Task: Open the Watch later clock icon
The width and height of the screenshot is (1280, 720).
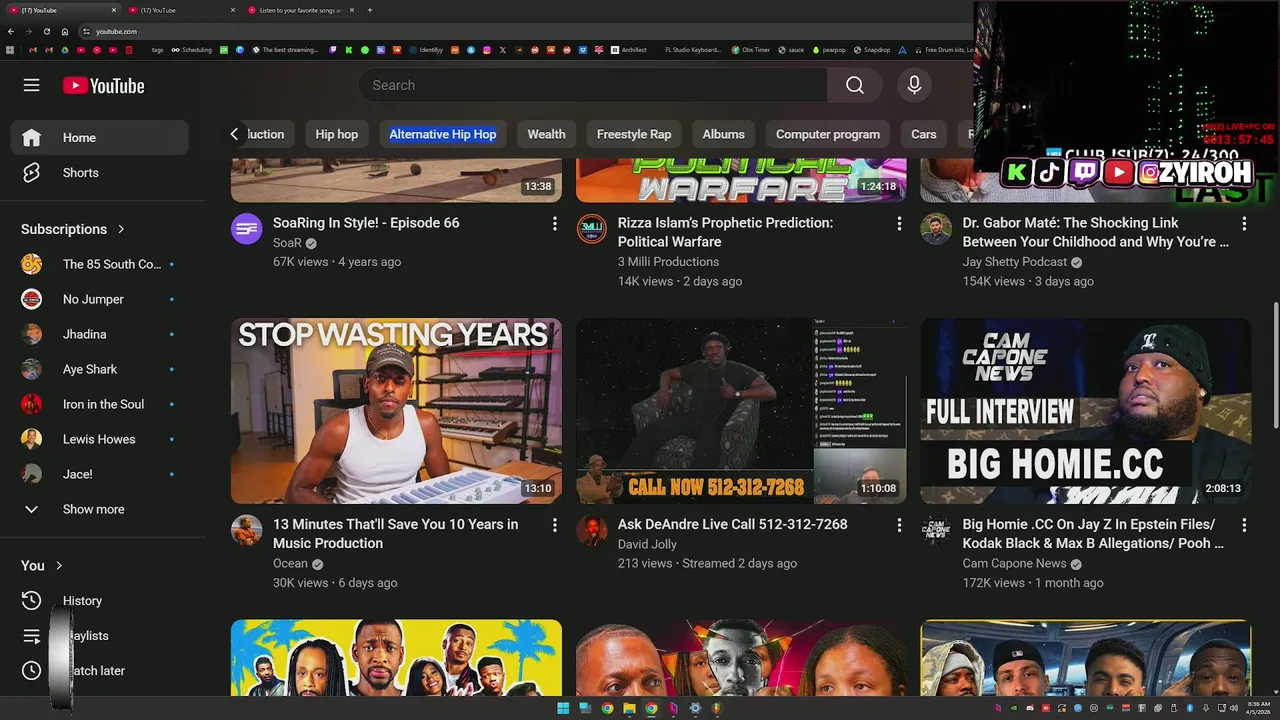Action: tap(31, 670)
